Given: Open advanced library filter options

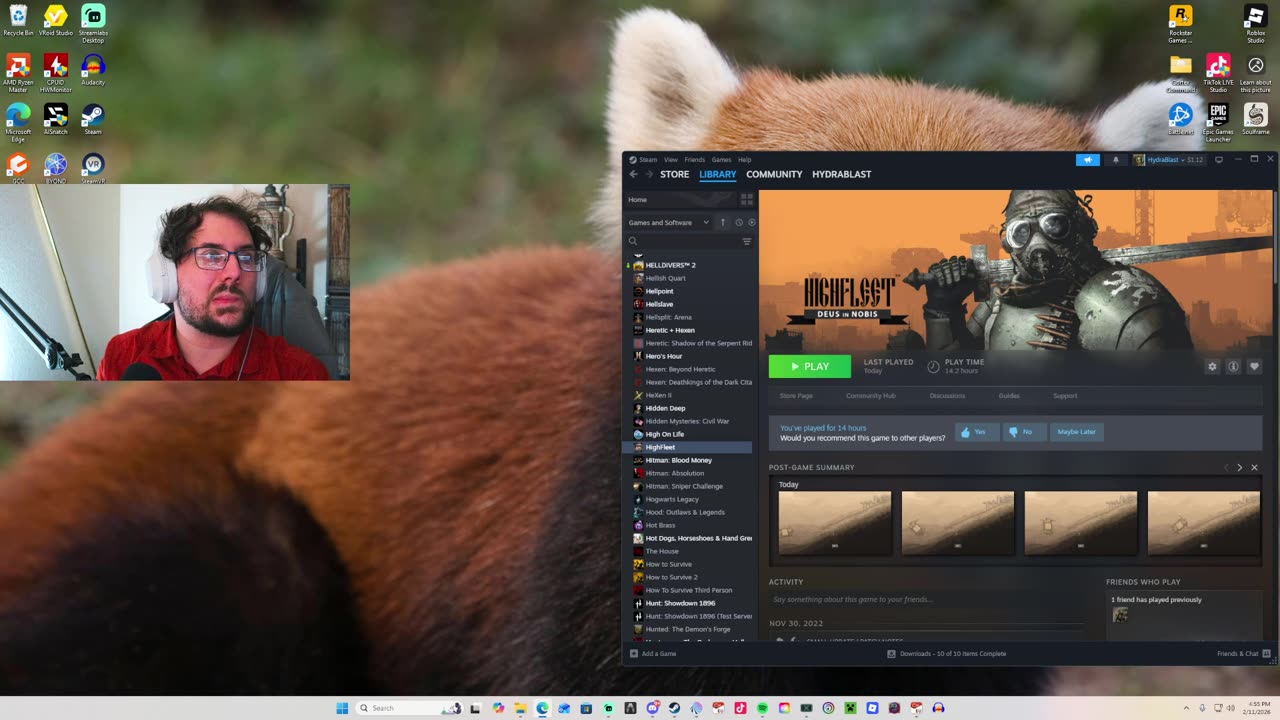Looking at the screenshot, I should point(746,241).
